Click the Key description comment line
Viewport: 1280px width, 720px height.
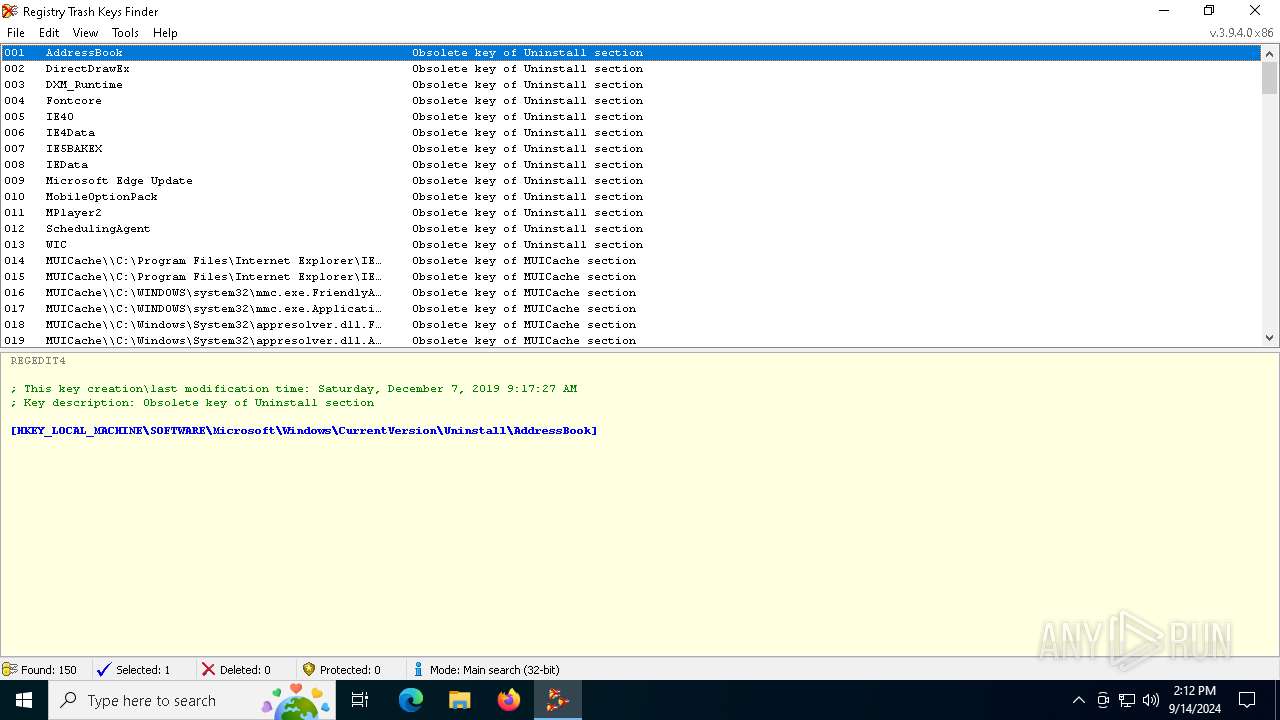(192, 403)
